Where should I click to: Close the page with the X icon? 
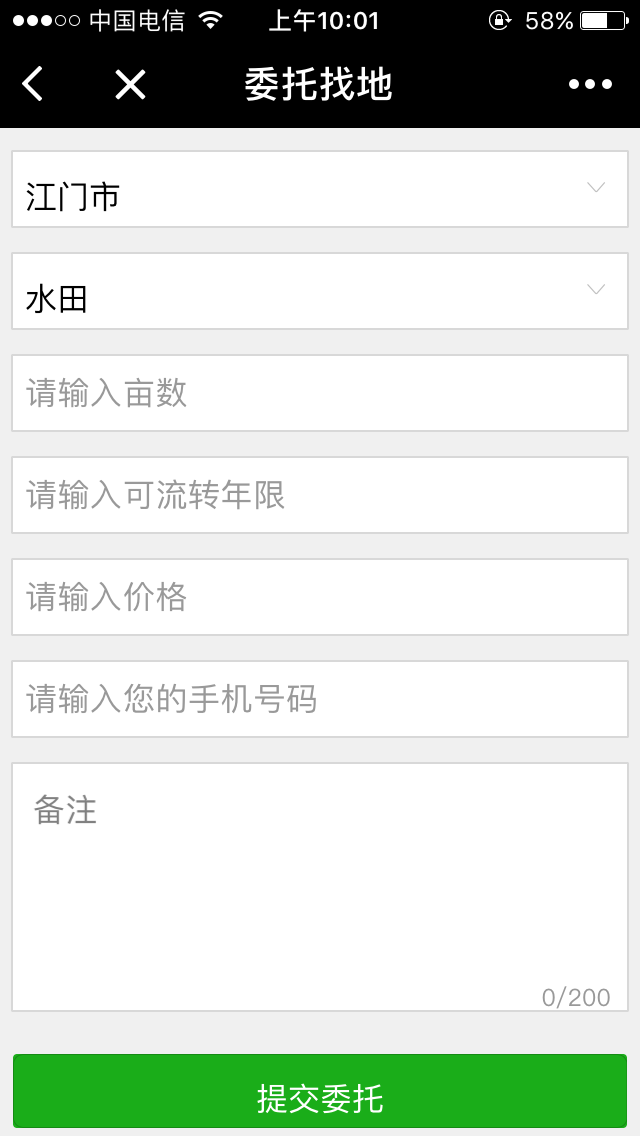(x=130, y=85)
